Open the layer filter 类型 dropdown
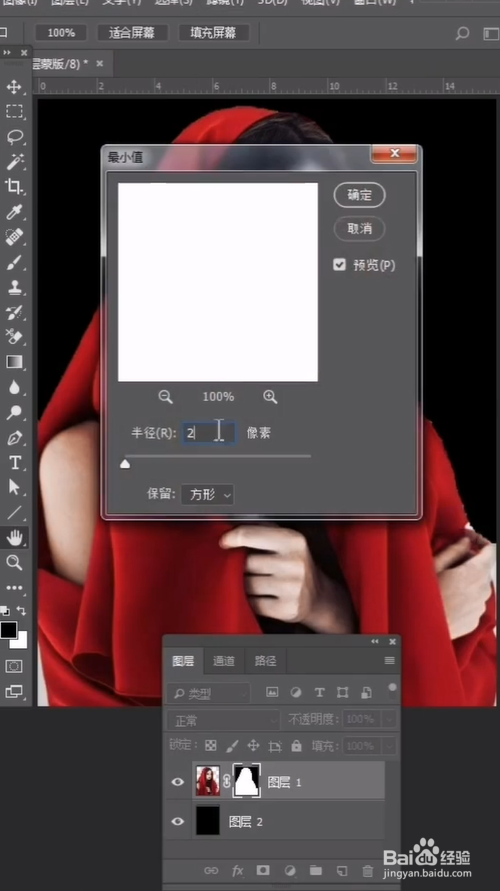Viewport: 500px width, 891px height. pyautogui.click(x=209, y=693)
